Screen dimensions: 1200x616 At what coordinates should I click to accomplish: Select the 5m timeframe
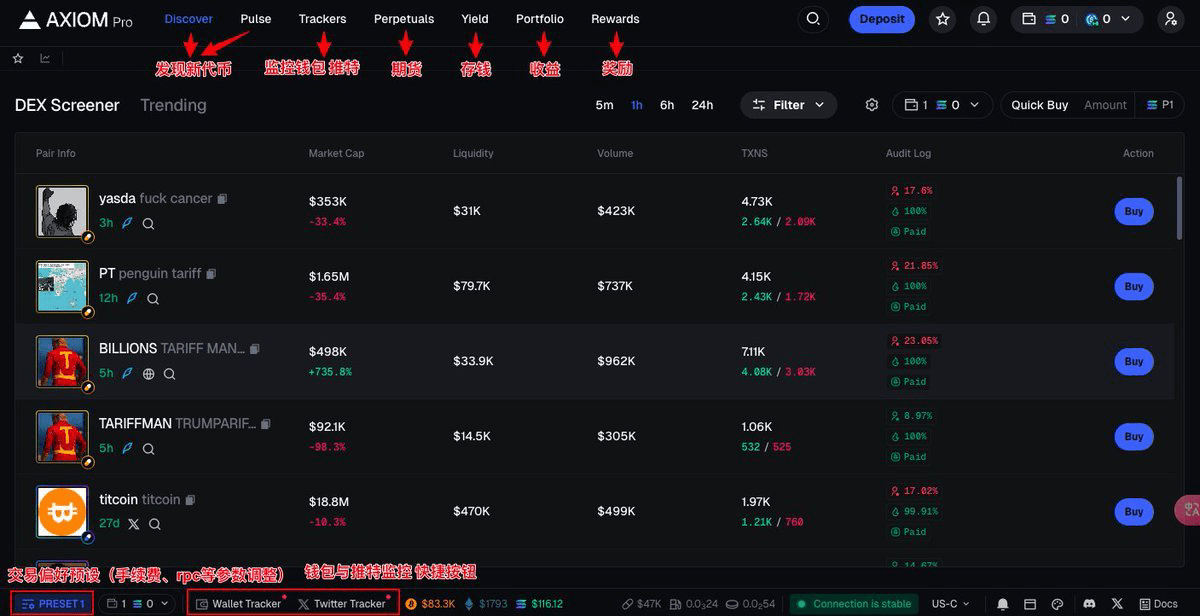pos(604,105)
